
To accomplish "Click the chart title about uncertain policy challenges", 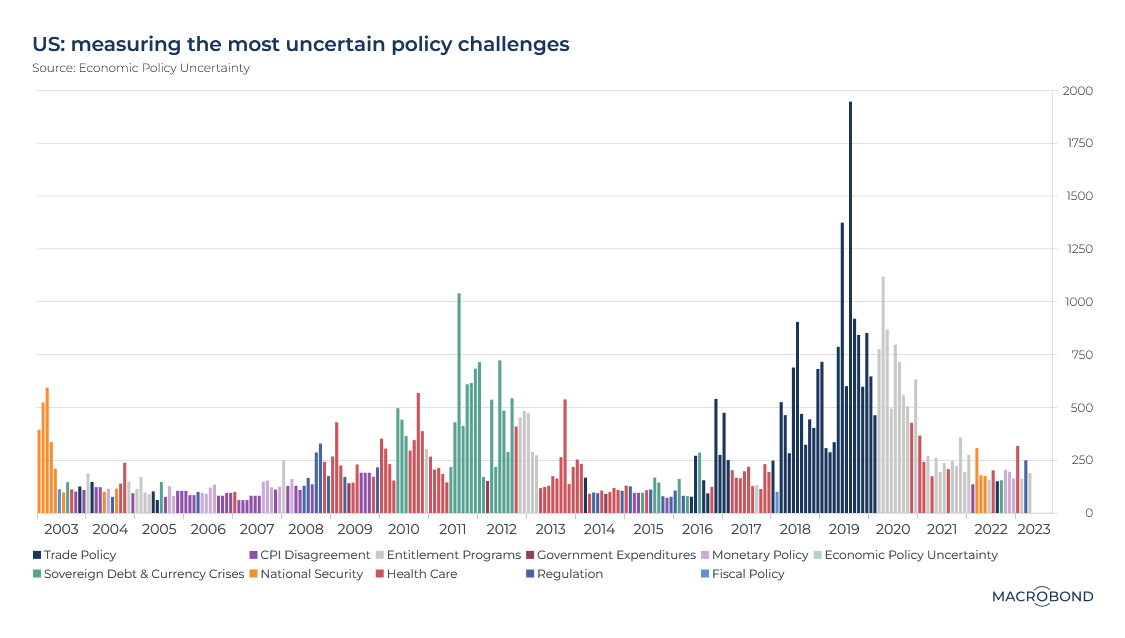I will (x=301, y=45).
